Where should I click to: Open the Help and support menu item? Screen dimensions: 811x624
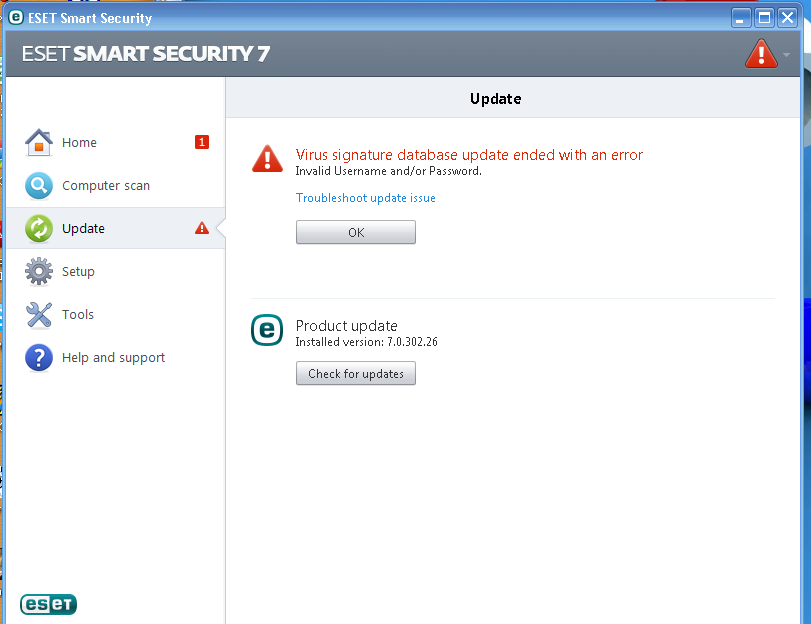(x=113, y=358)
